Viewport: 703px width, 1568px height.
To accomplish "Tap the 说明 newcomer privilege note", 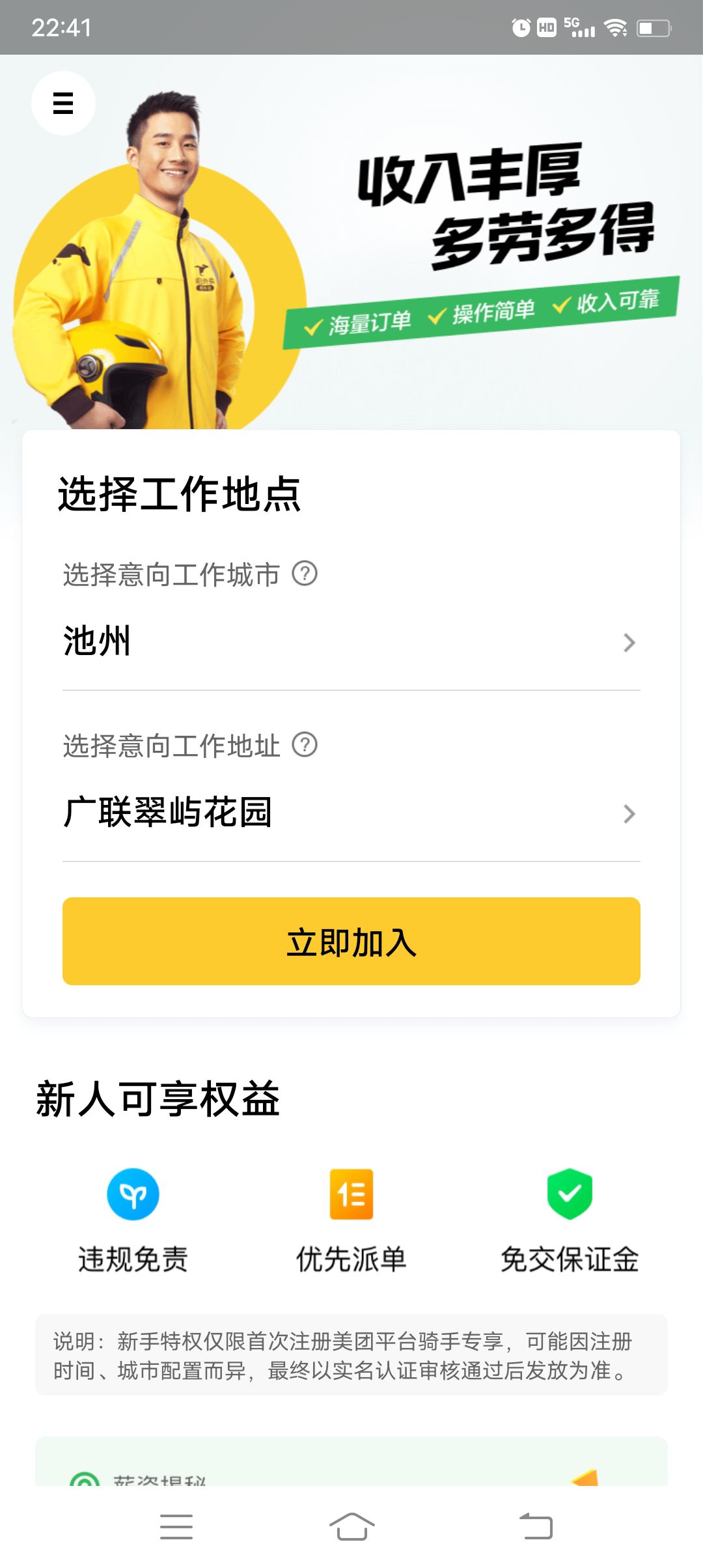I will click(x=351, y=1355).
